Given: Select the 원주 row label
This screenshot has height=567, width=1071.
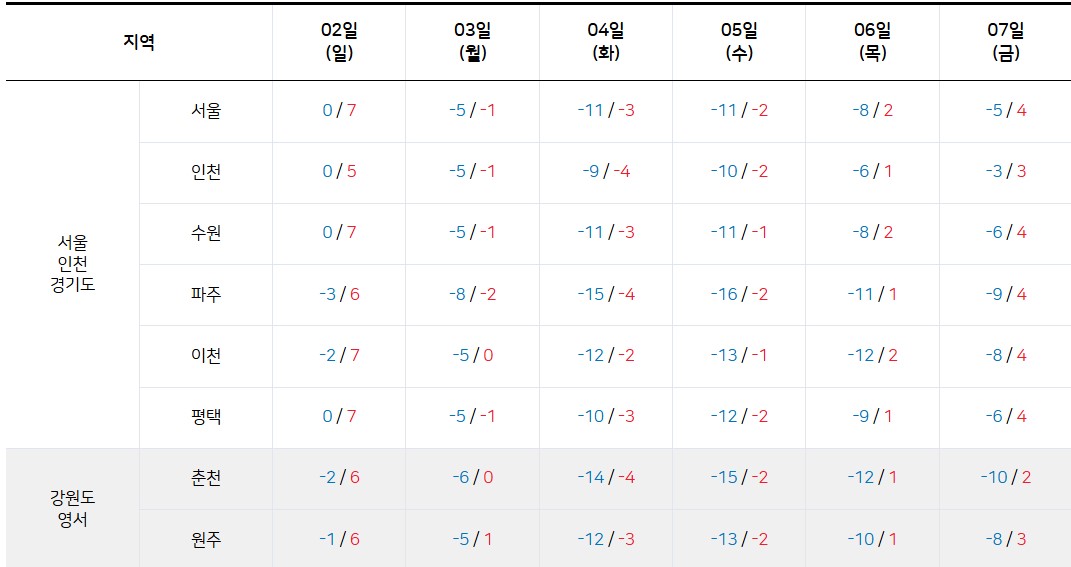Looking at the screenshot, I should [206, 540].
